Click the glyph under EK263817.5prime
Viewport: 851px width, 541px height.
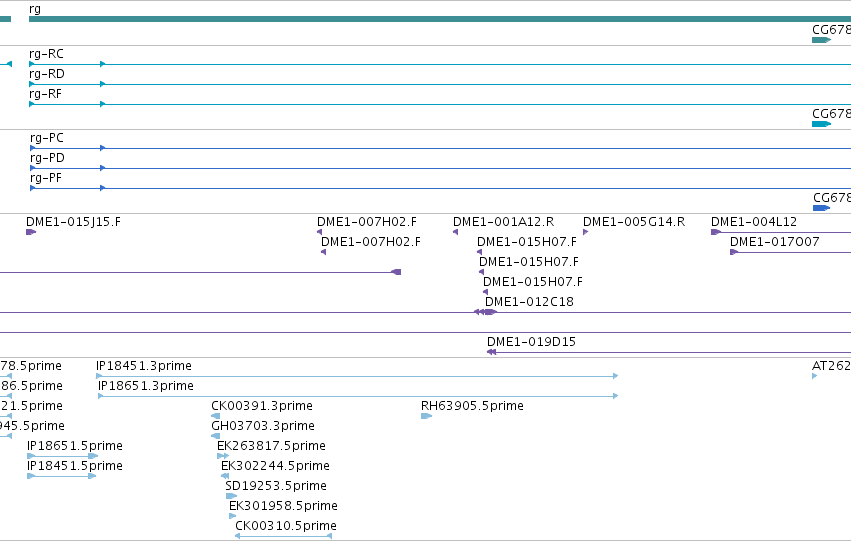(x=223, y=456)
